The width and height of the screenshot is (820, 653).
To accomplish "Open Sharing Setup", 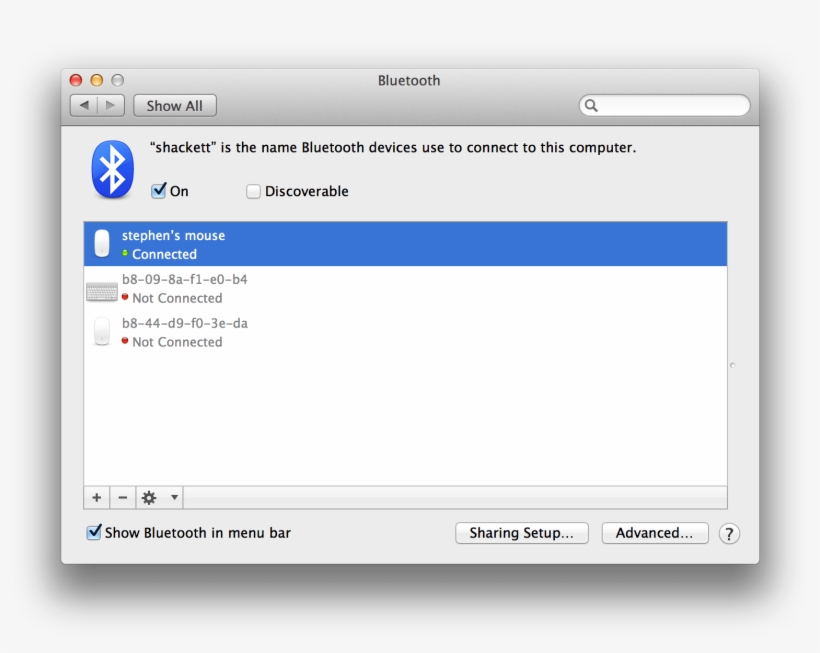I will 522,533.
